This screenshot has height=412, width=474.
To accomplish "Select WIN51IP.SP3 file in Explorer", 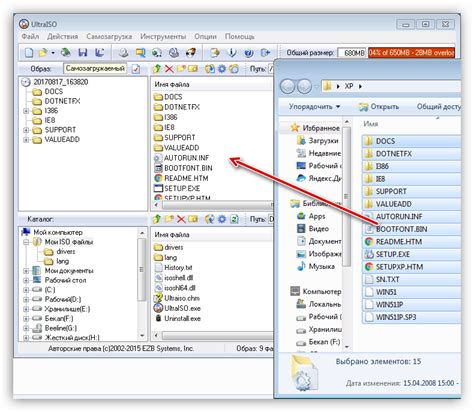I will [x=411, y=317].
